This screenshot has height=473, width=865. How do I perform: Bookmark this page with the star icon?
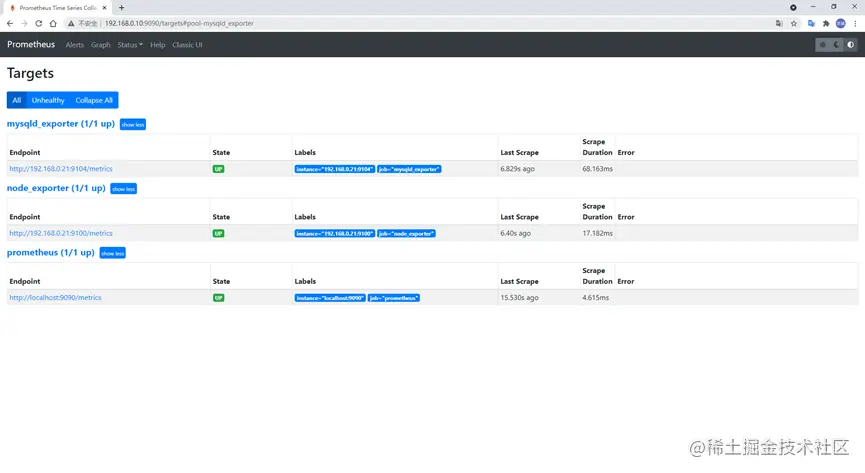794,23
